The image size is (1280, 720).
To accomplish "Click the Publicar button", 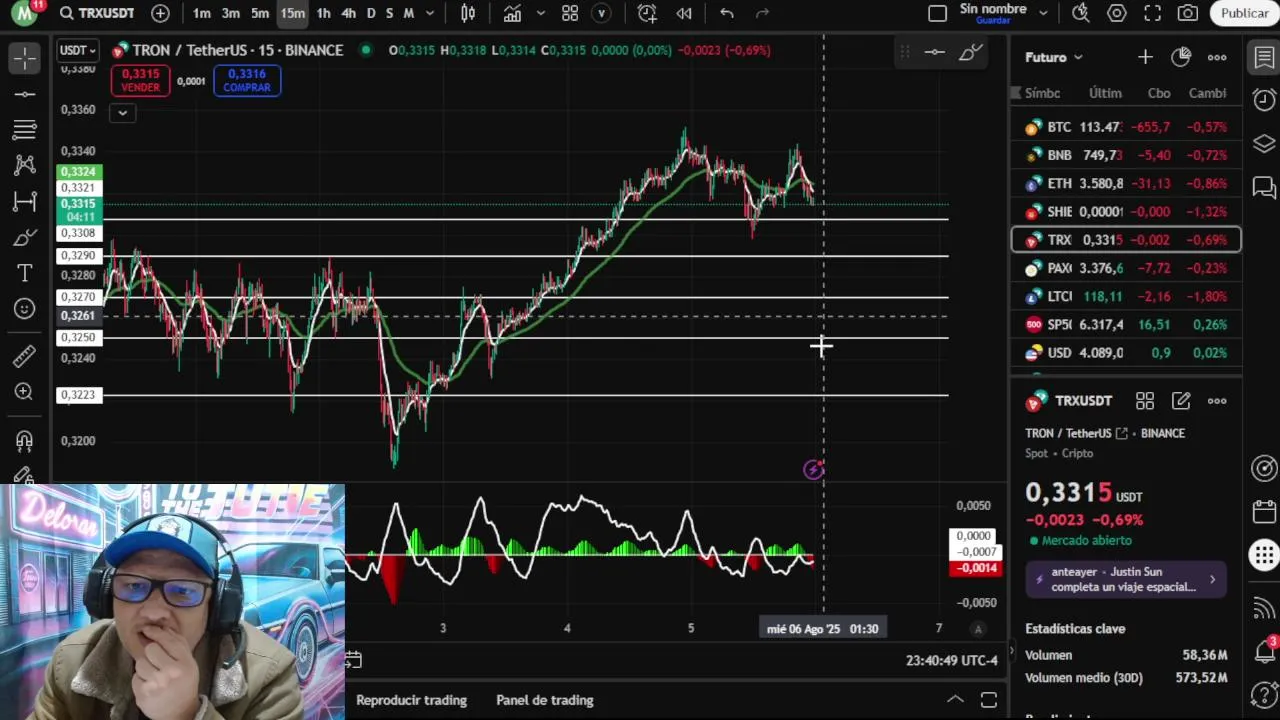I will point(1244,13).
